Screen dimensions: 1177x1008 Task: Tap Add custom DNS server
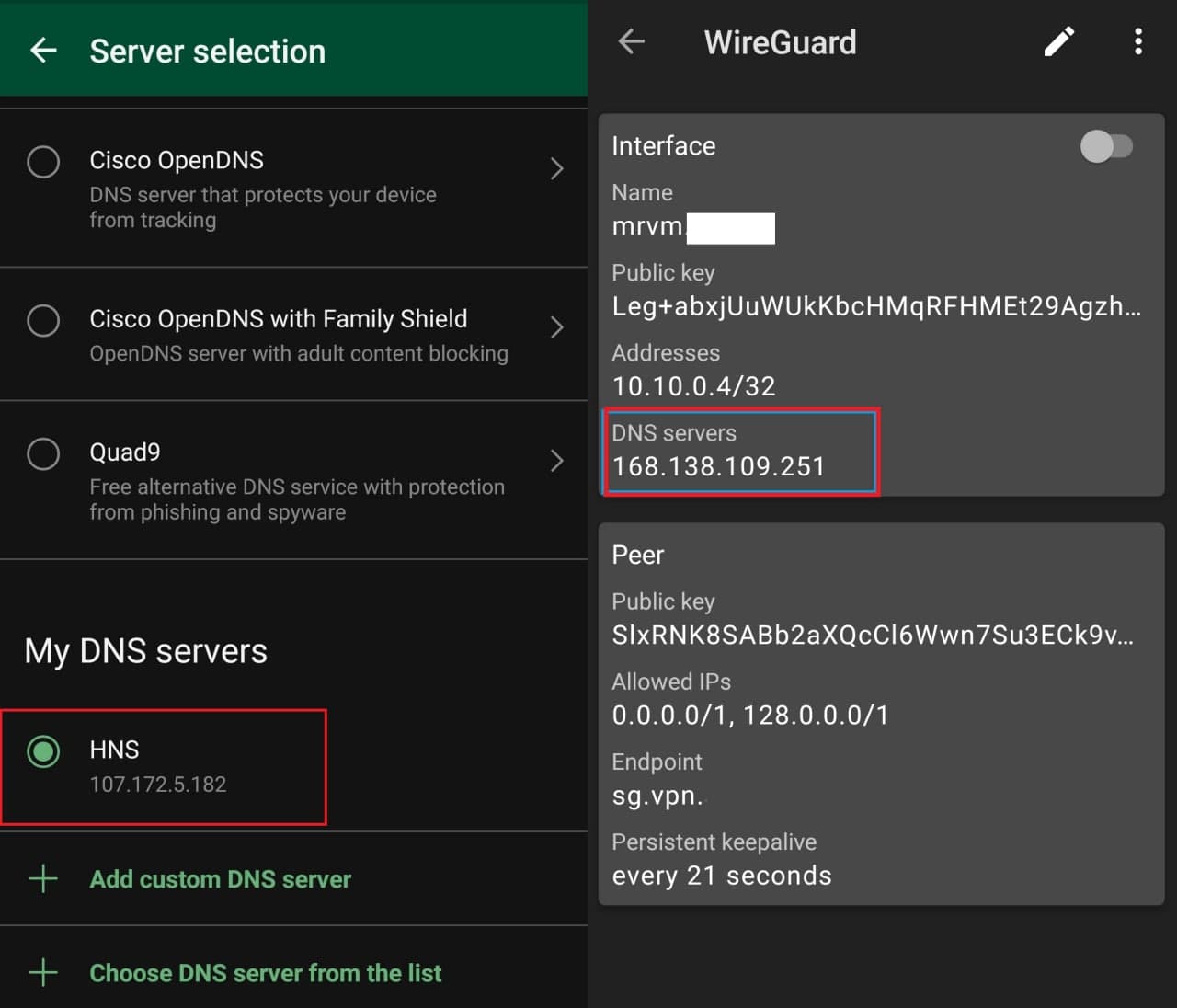tap(220, 879)
